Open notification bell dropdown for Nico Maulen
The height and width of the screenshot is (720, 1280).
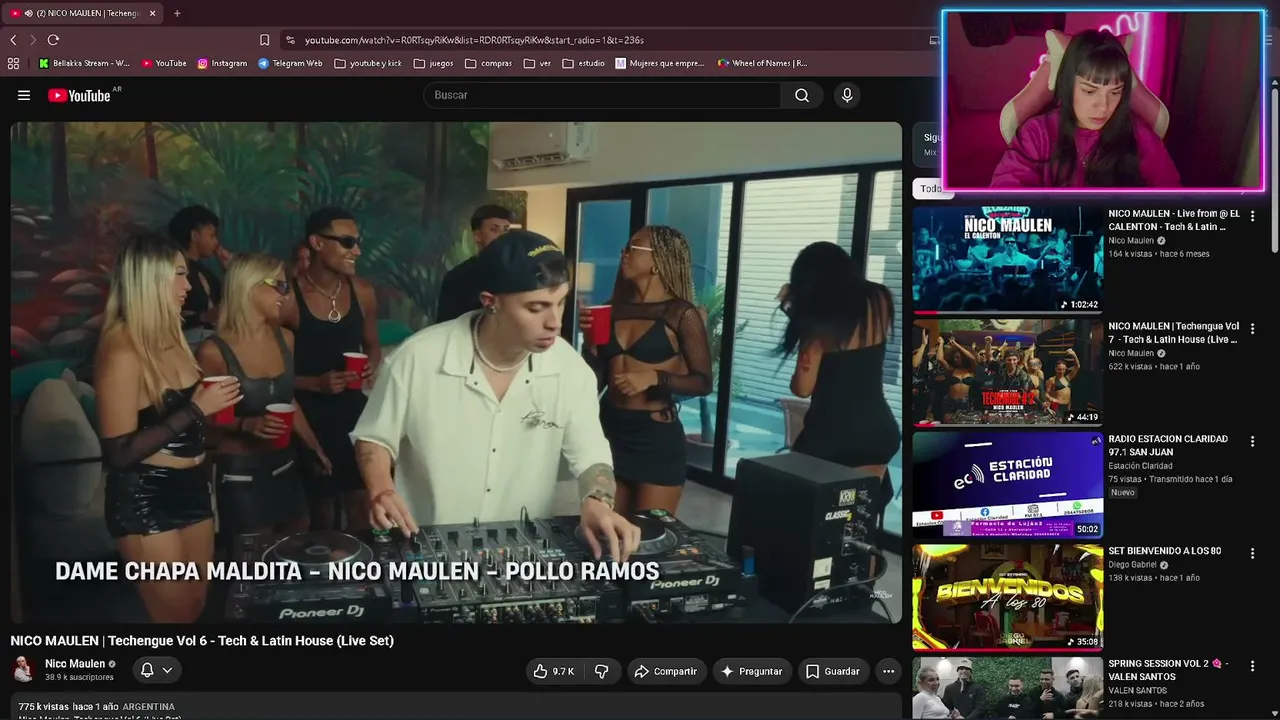click(x=156, y=670)
